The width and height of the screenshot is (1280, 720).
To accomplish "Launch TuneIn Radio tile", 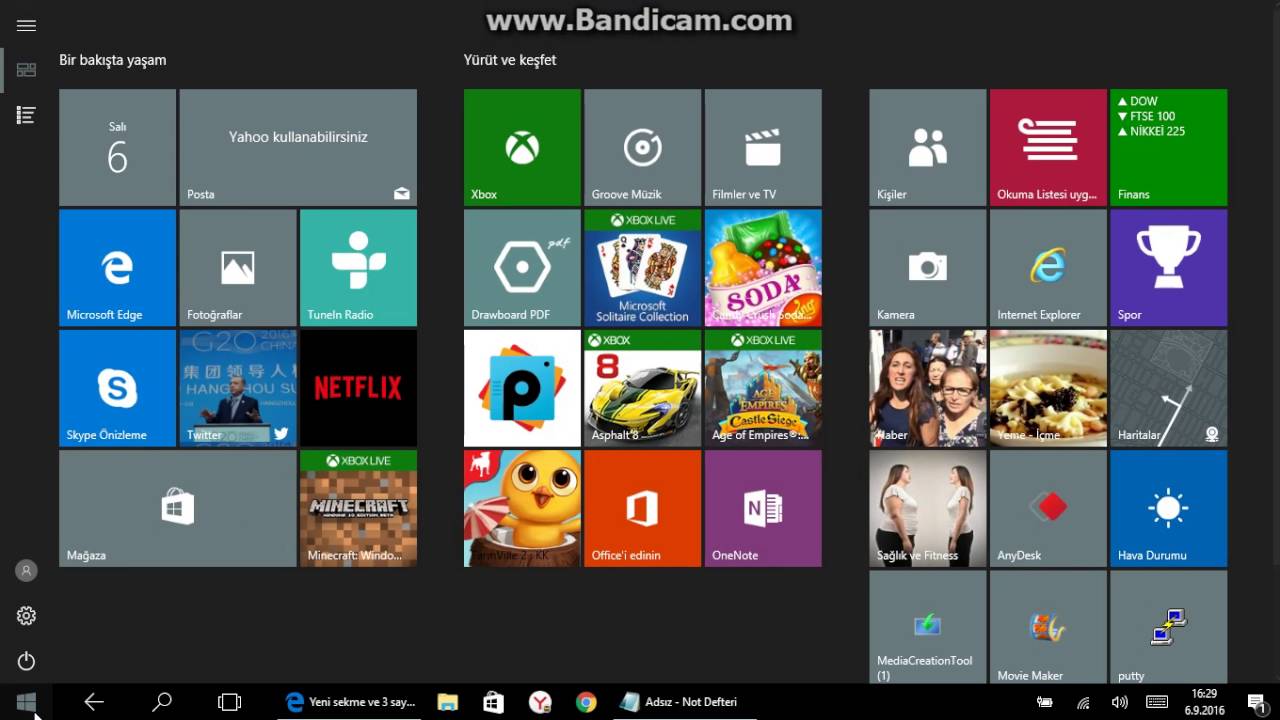I will (x=358, y=267).
